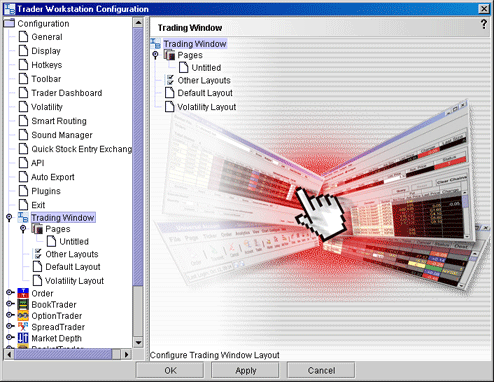
Task: Click Trading Window icon in right panel
Action: tap(155, 44)
